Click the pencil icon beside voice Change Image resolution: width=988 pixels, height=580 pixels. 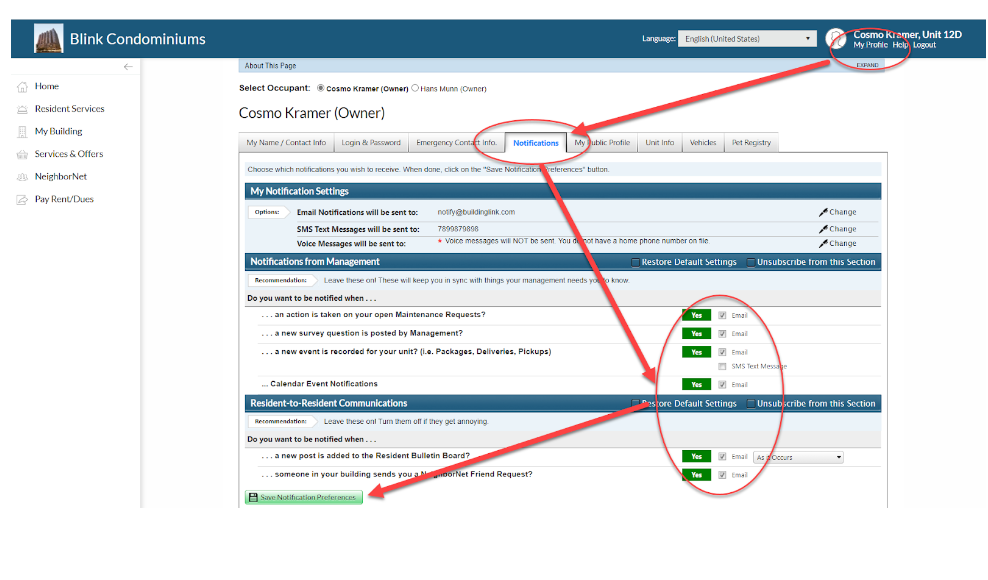823,243
